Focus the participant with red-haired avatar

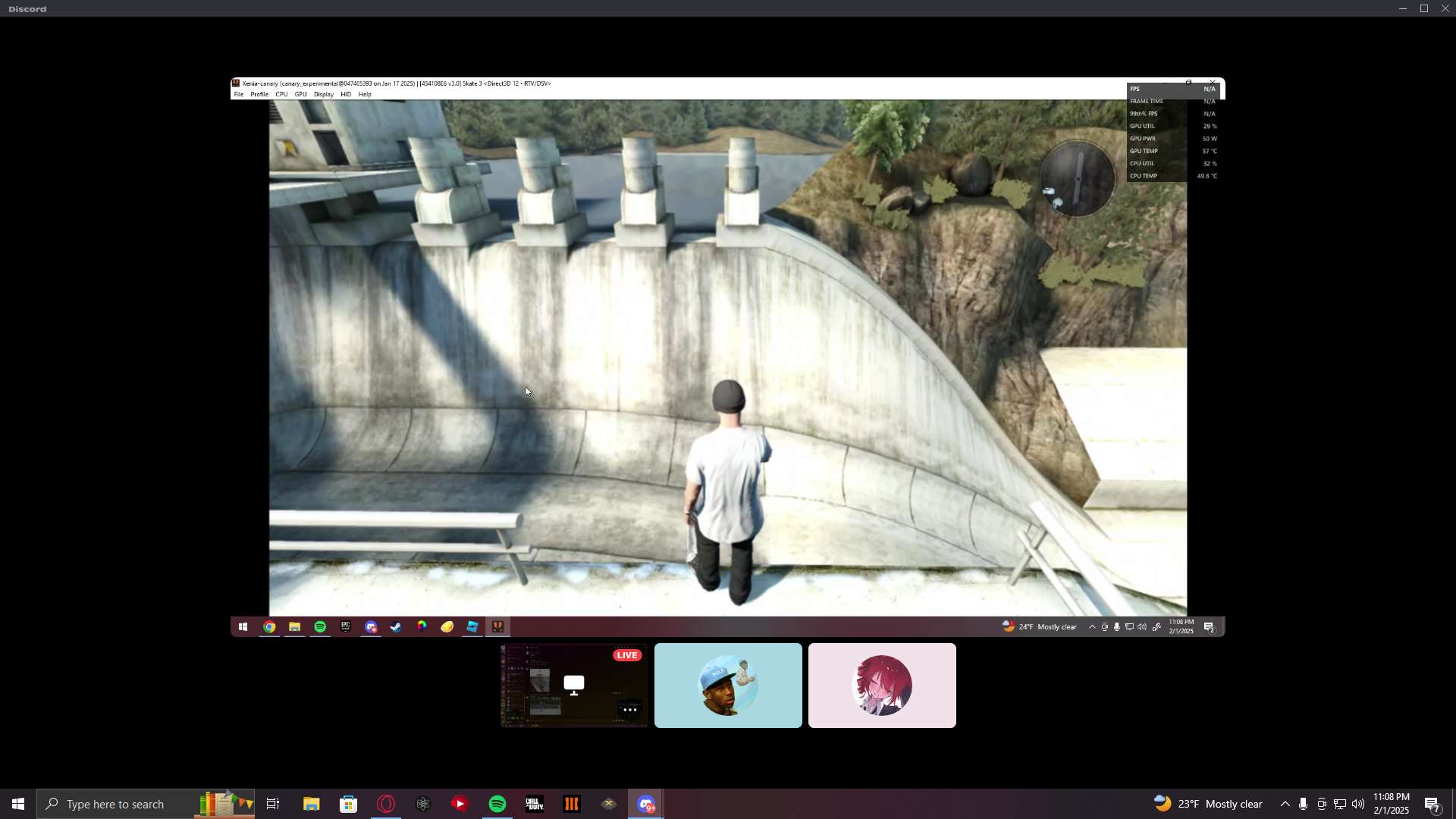pyautogui.click(x=881, y=686)
